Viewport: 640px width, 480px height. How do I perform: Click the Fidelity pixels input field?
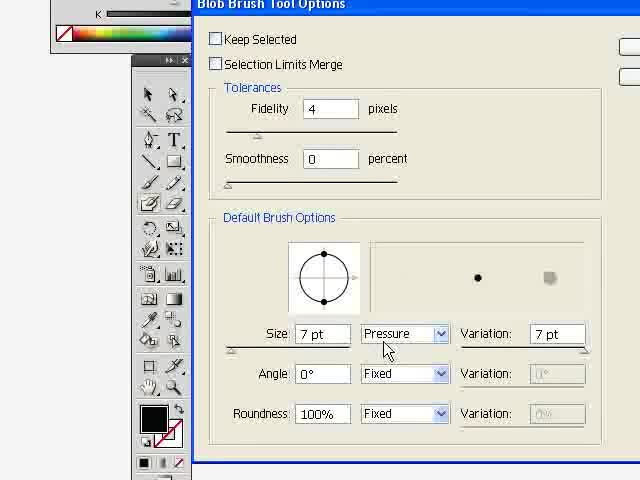click(331, 109)
